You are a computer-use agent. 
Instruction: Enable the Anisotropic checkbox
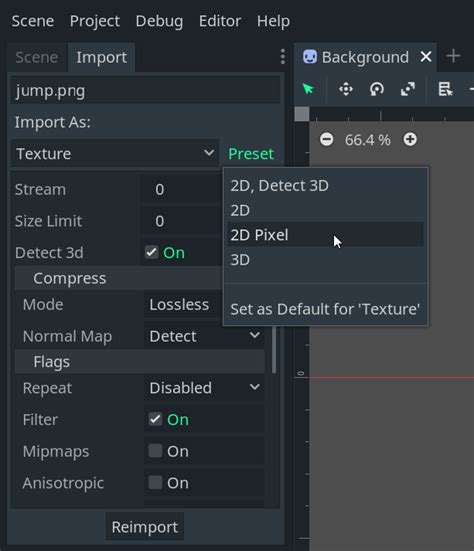point(155,482)
